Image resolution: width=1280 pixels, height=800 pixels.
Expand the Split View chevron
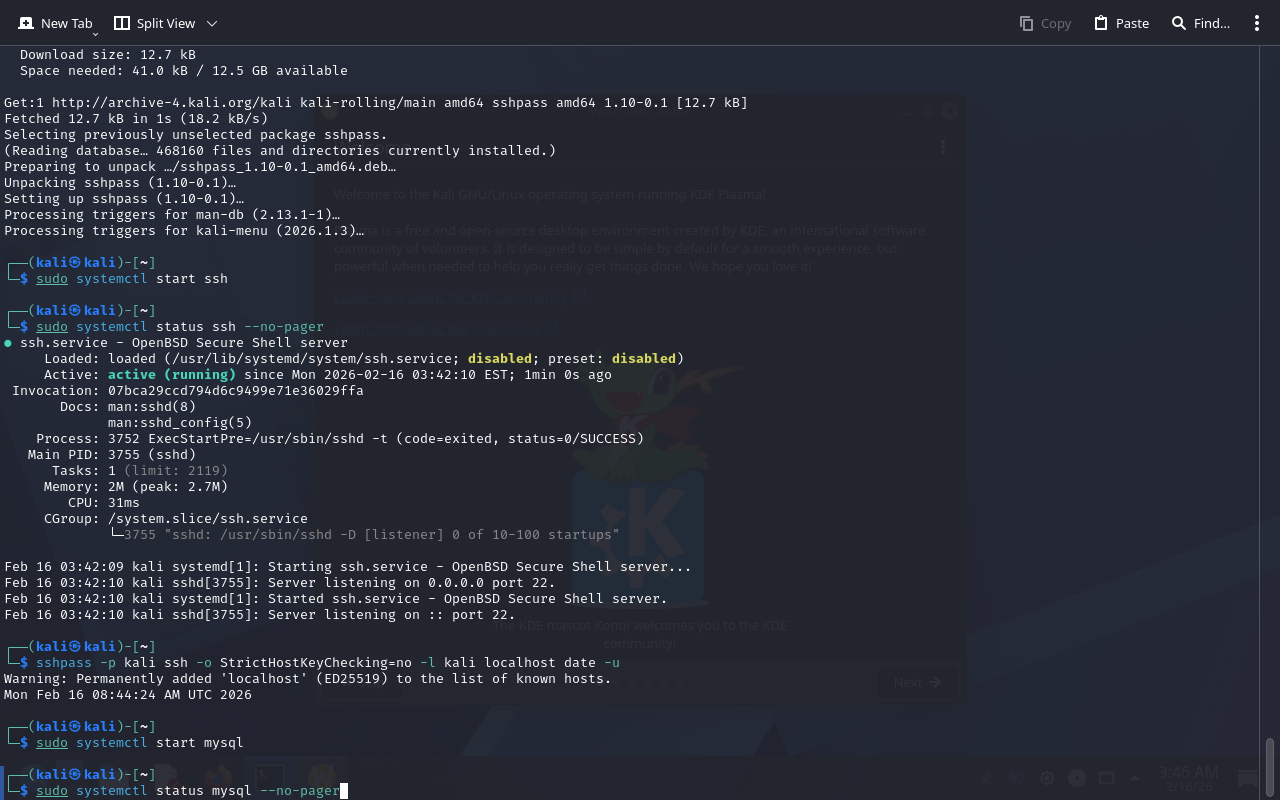coord(211,23)
